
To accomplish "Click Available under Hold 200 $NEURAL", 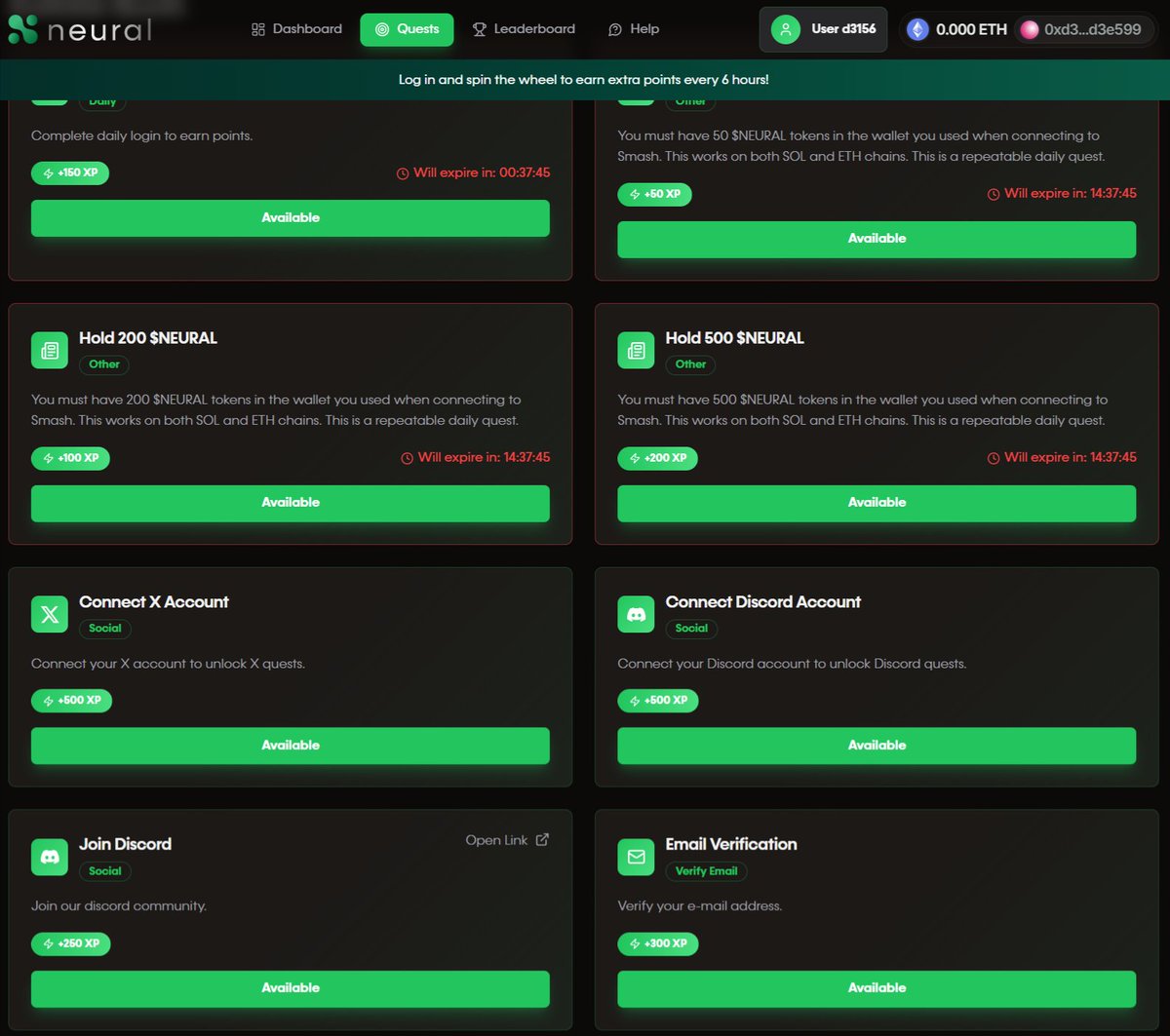I will click(x=291, y=503).
